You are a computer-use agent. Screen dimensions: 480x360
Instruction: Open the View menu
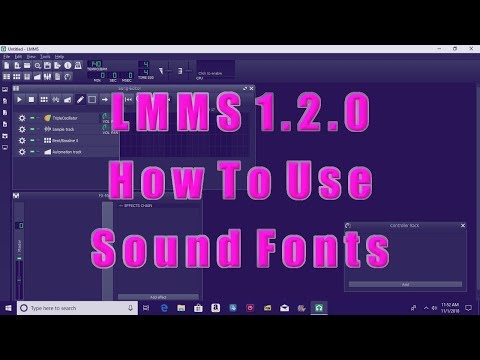[x=31, y=57]
